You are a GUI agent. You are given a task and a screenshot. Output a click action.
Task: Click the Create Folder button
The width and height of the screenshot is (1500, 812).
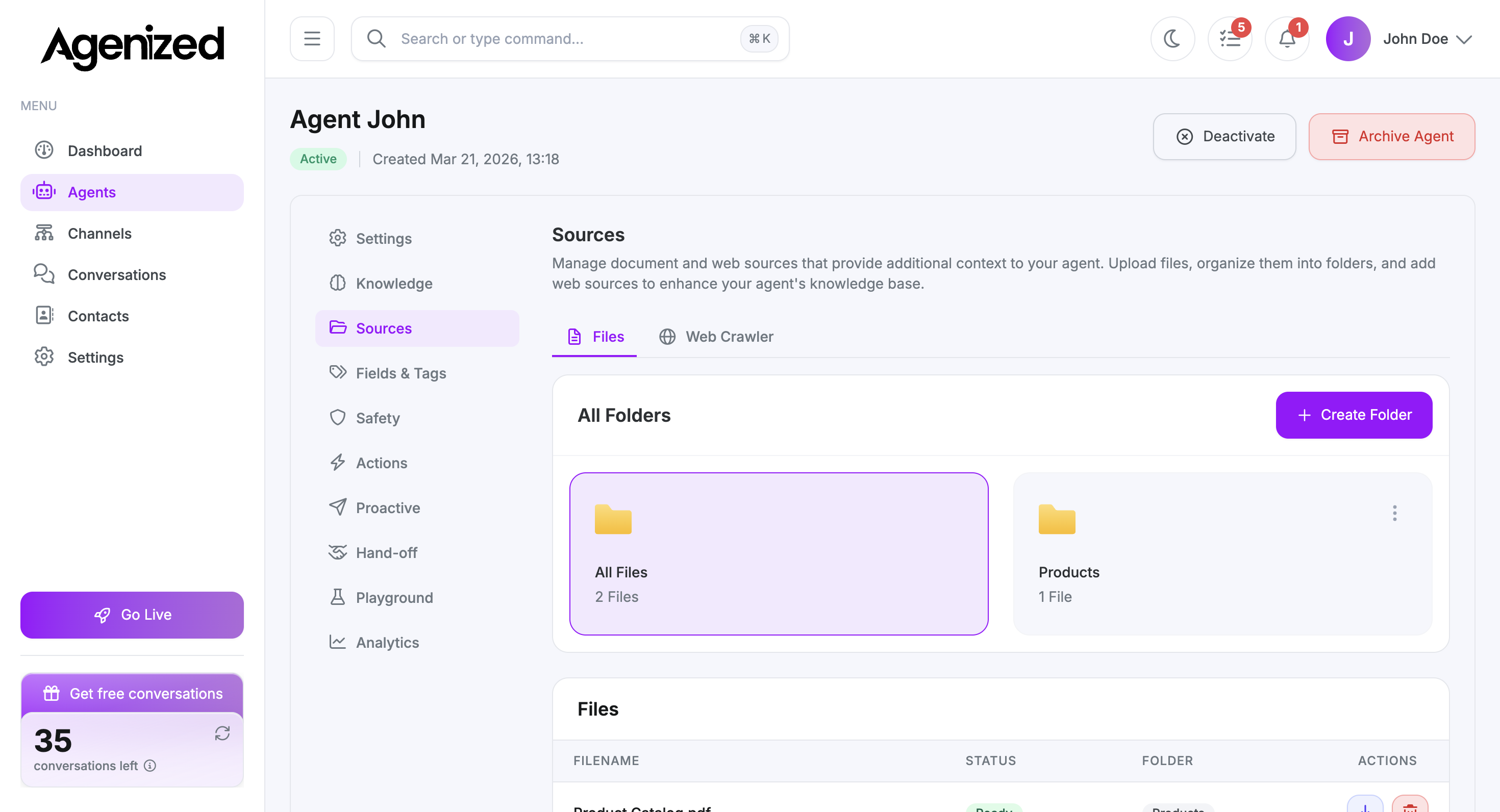1353,415
